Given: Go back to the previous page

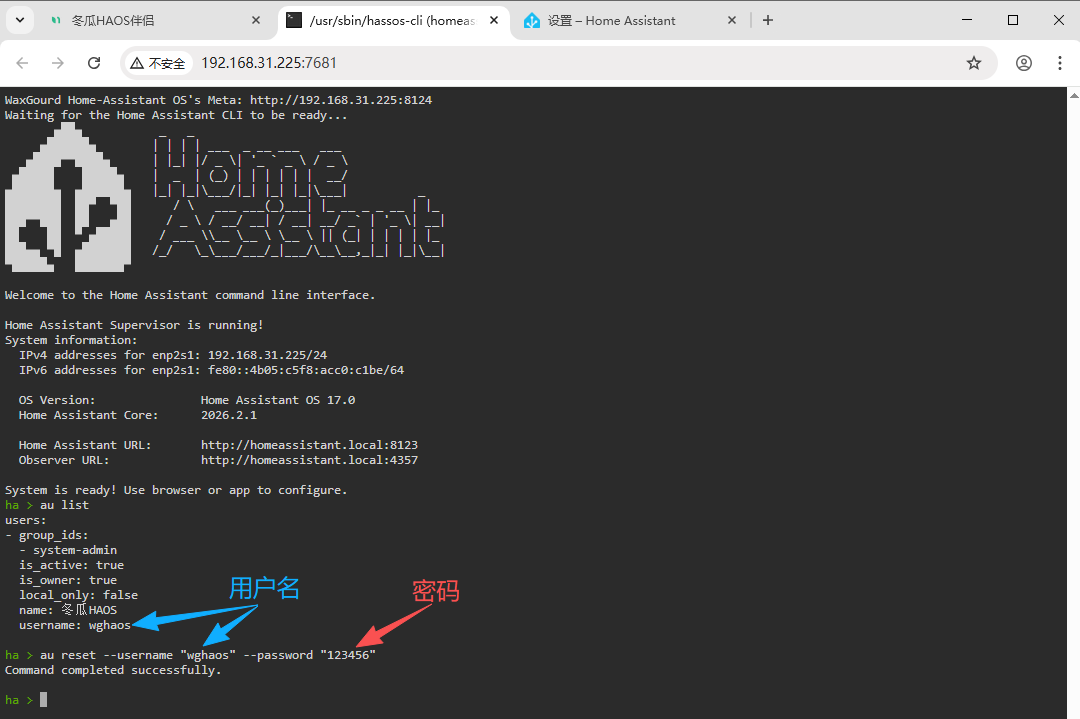Looking at the screenshot, I should pyautogui.click(x=22, y=63).
